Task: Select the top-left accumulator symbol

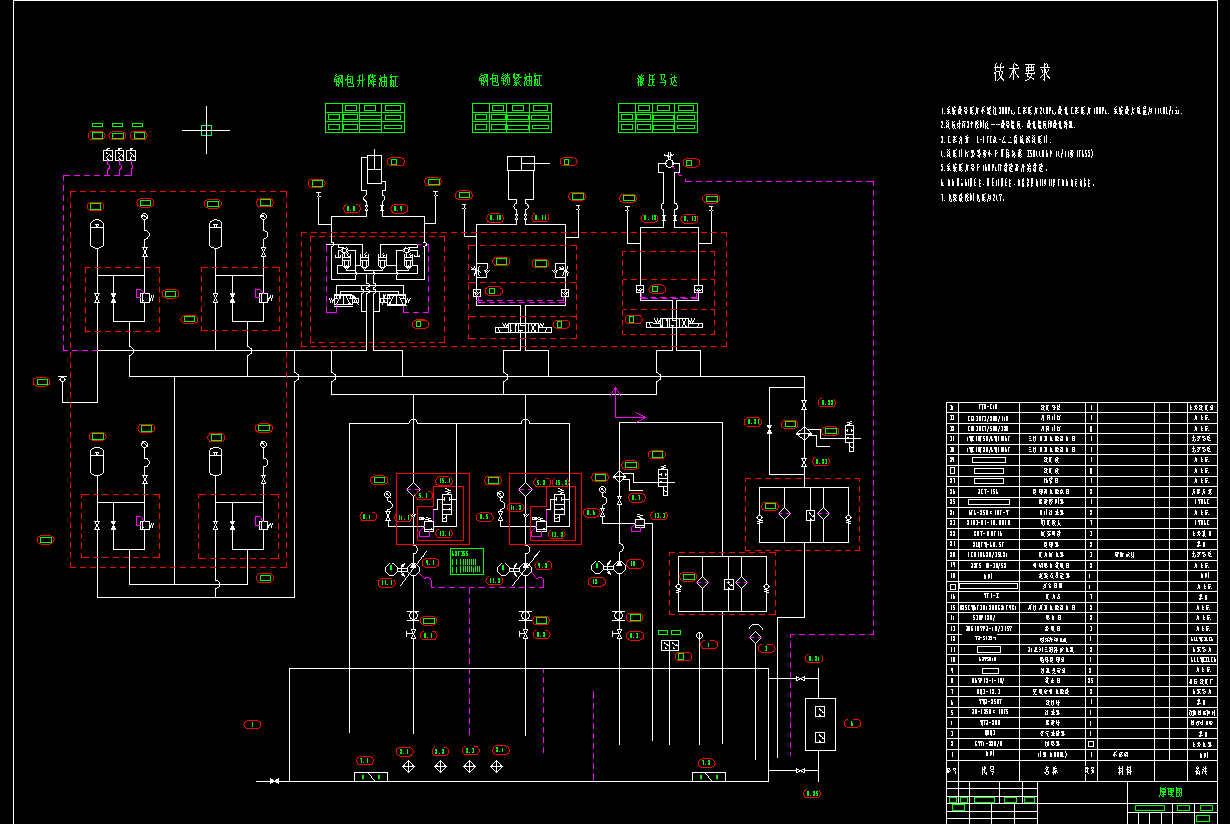Action: (x=97, y=232)
